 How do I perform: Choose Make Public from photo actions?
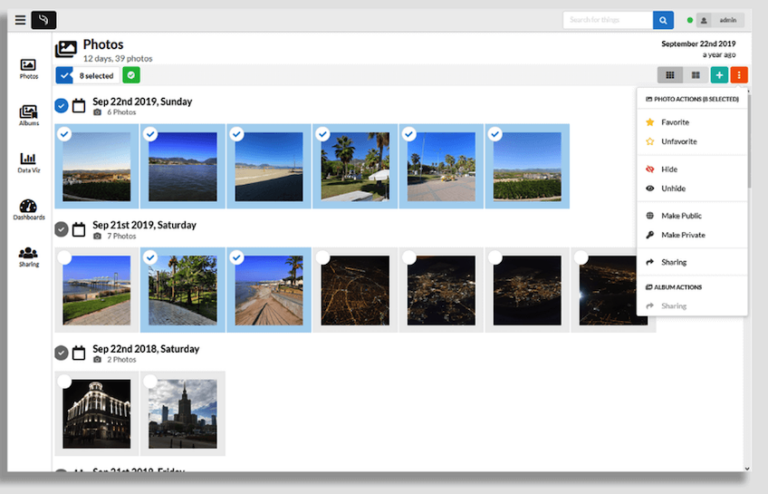692,216
